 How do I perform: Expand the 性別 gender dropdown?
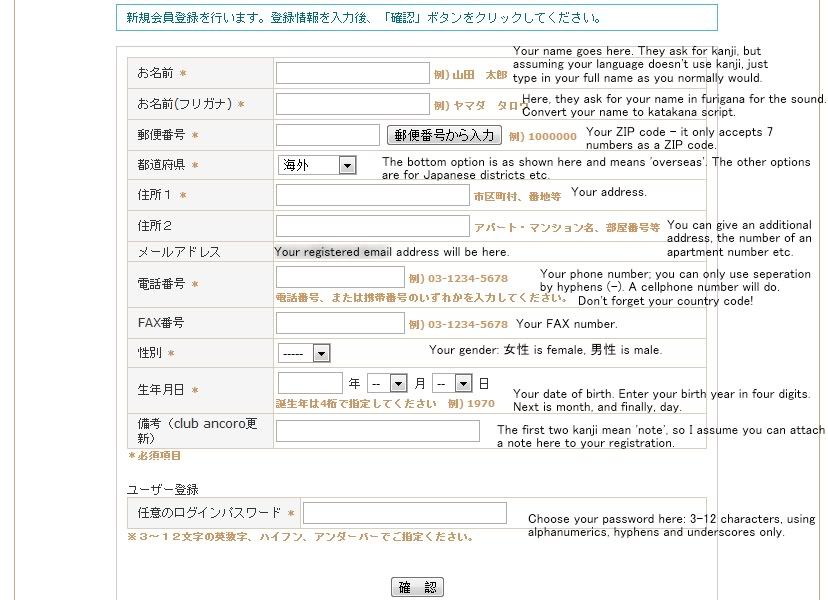point(304,353)
